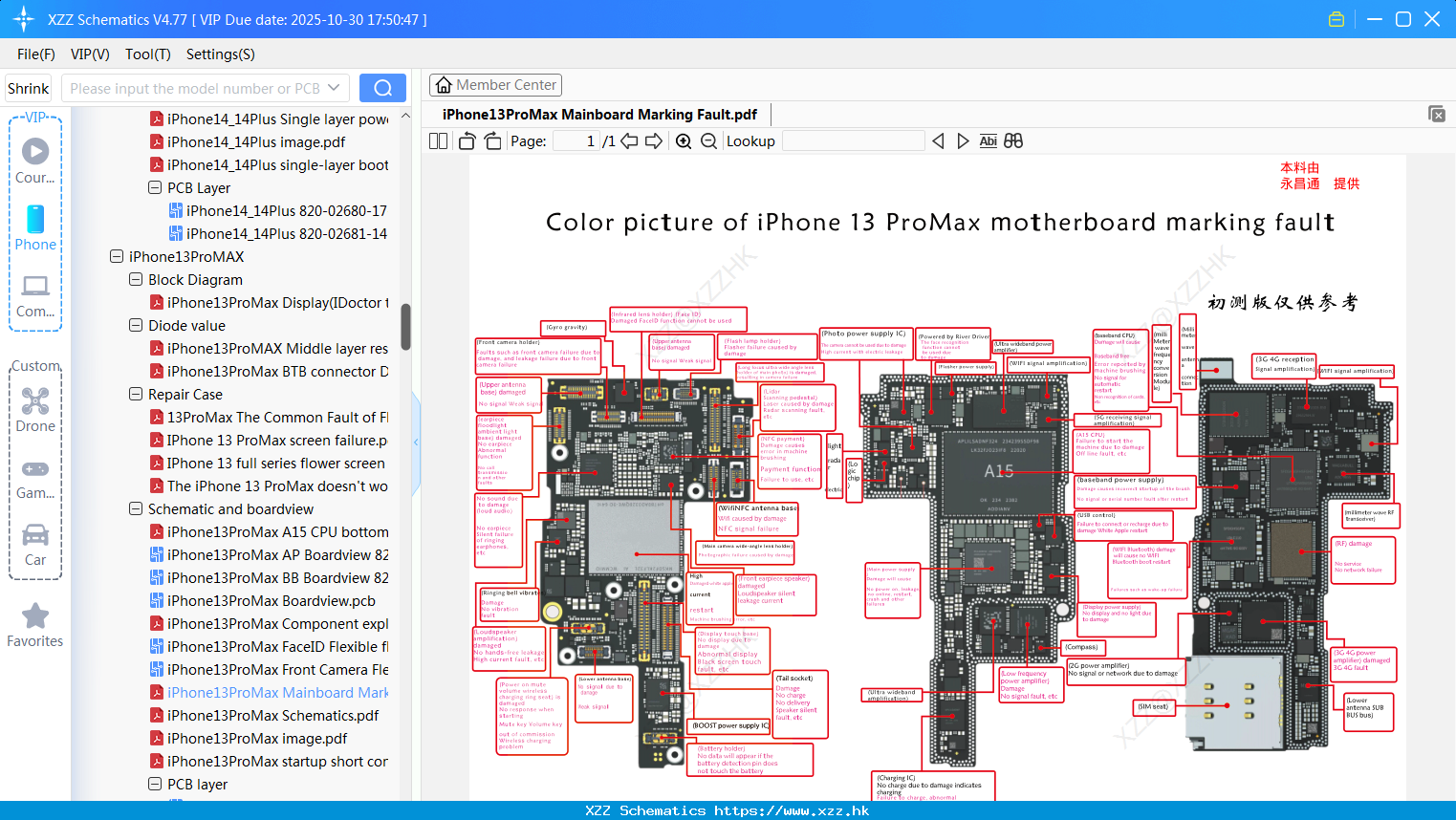This screenshot has height=820, width=1456.
Task: Select the iPhone13ProMax Mainboard Marking Fault.pdf tab
Action: click(x=599, y=115)
